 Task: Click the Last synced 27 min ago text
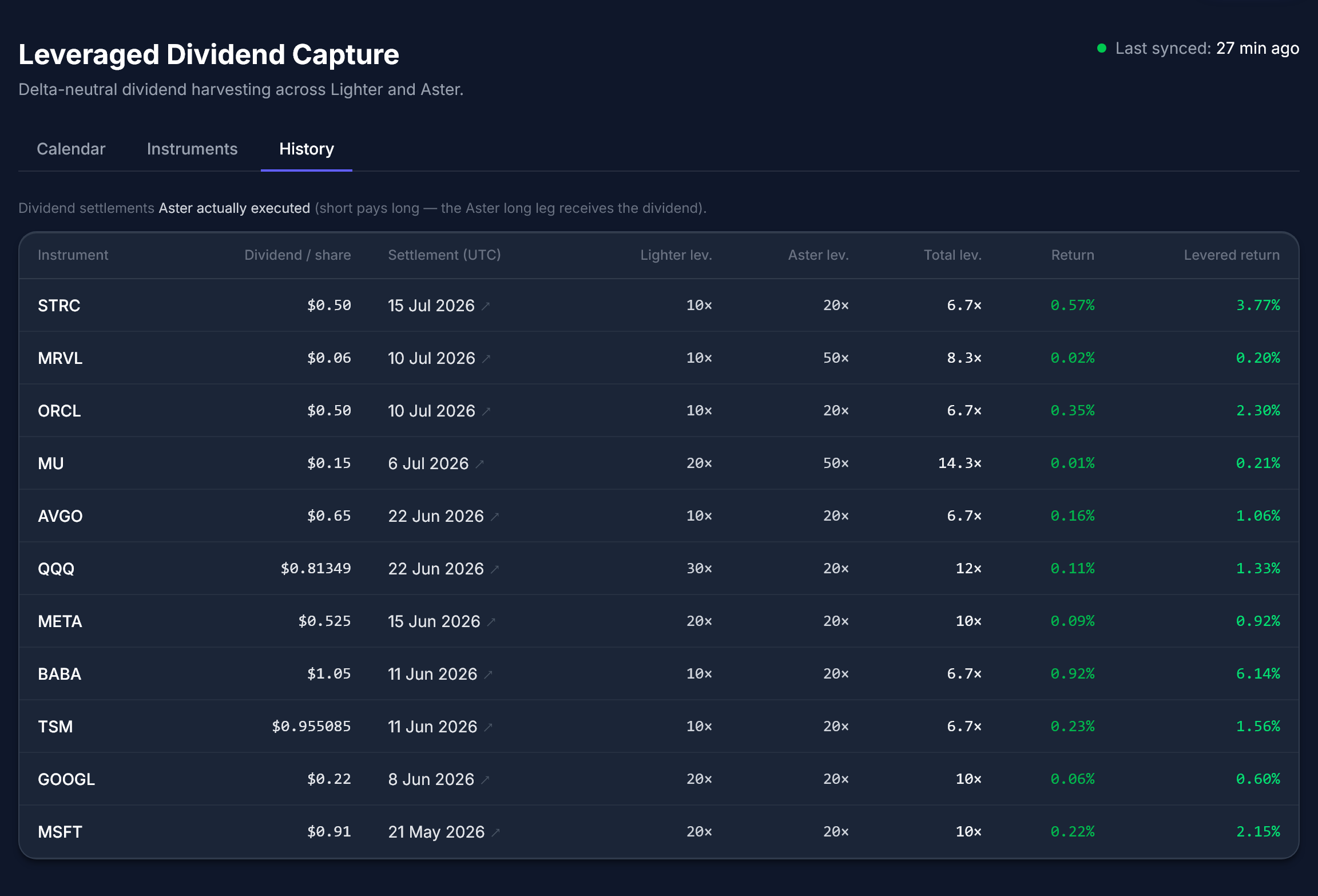click(1207, 48)
